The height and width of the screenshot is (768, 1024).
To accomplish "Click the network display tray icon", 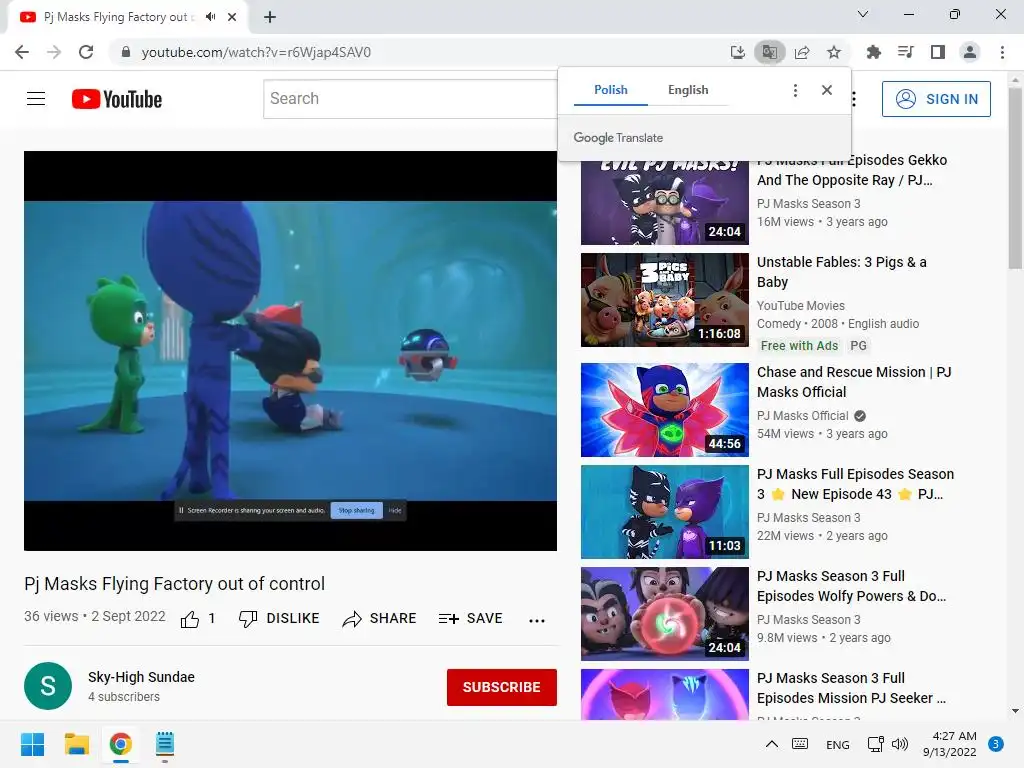I will tap(875, 744).
